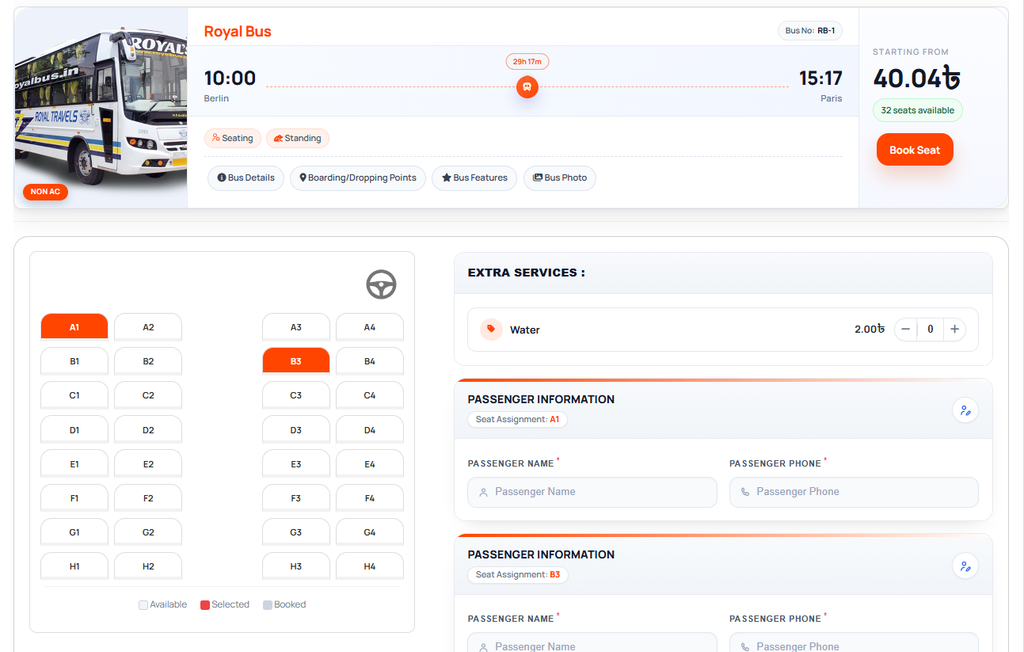Click the Royal Bus title
Image resolution: width=1024 pixels, height=652 pixels.
click(x=237, y=31)
